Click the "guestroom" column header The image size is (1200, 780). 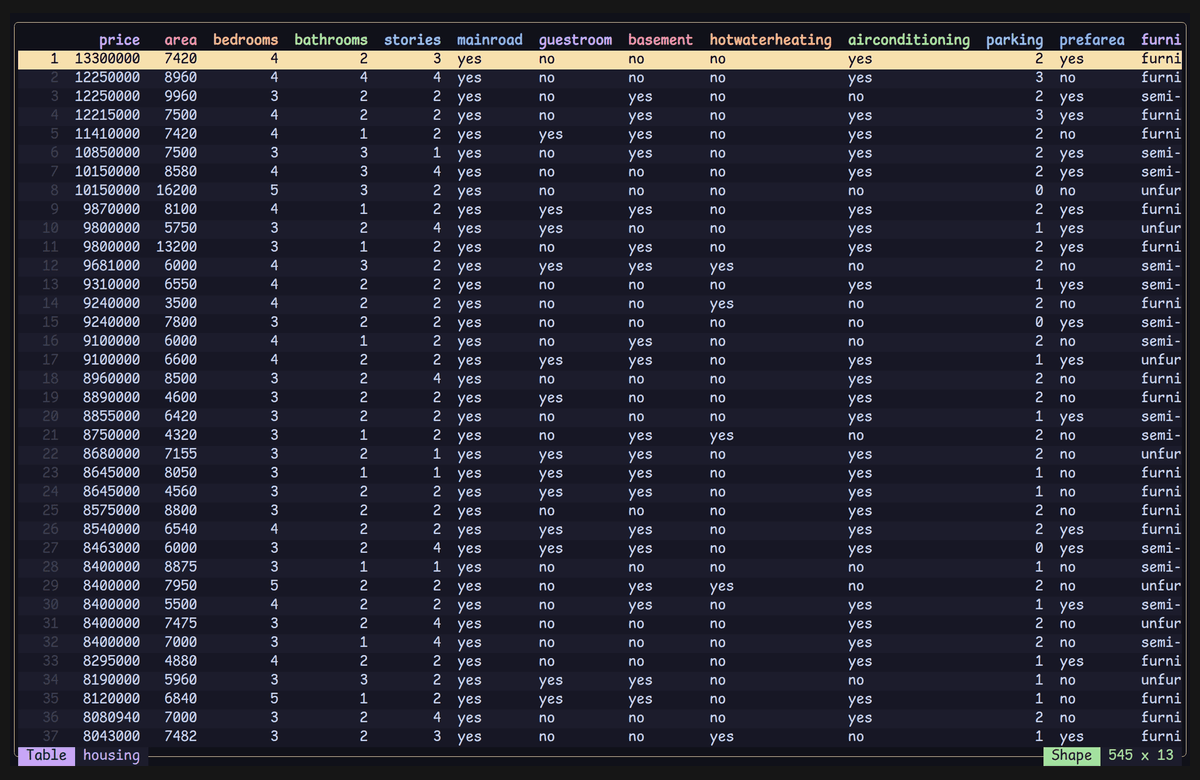pos(575,40)
